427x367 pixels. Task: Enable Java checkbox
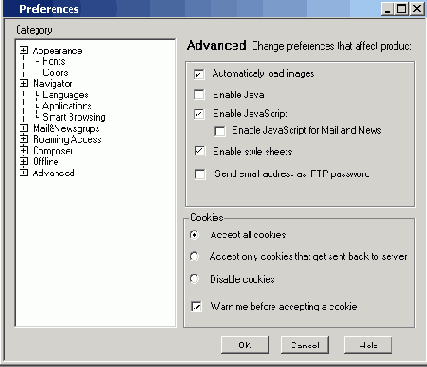(x=199, y=95)
